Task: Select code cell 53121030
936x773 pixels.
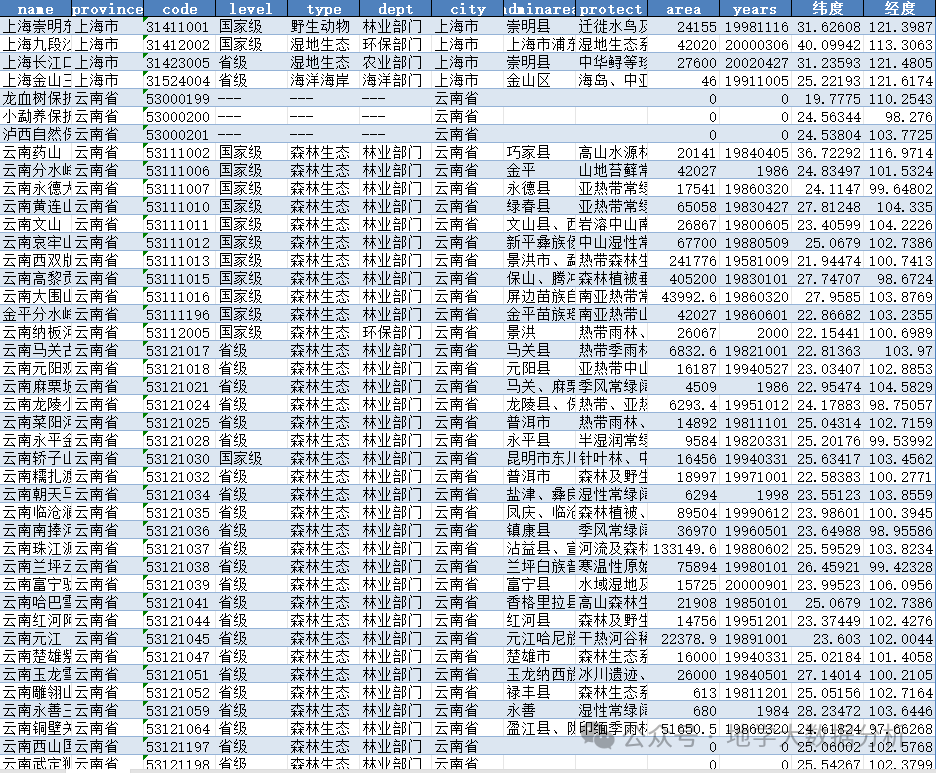Action: click(180, 458)
